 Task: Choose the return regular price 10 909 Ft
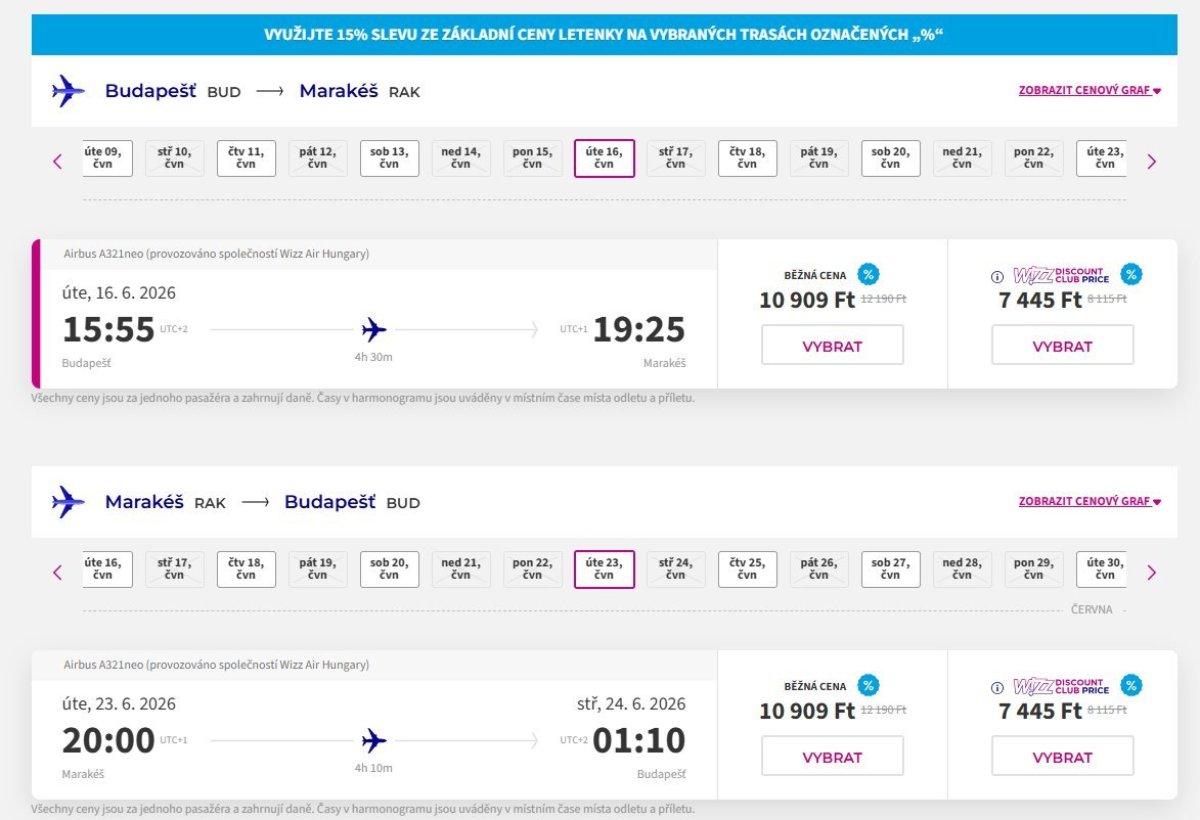click(832, 756)
